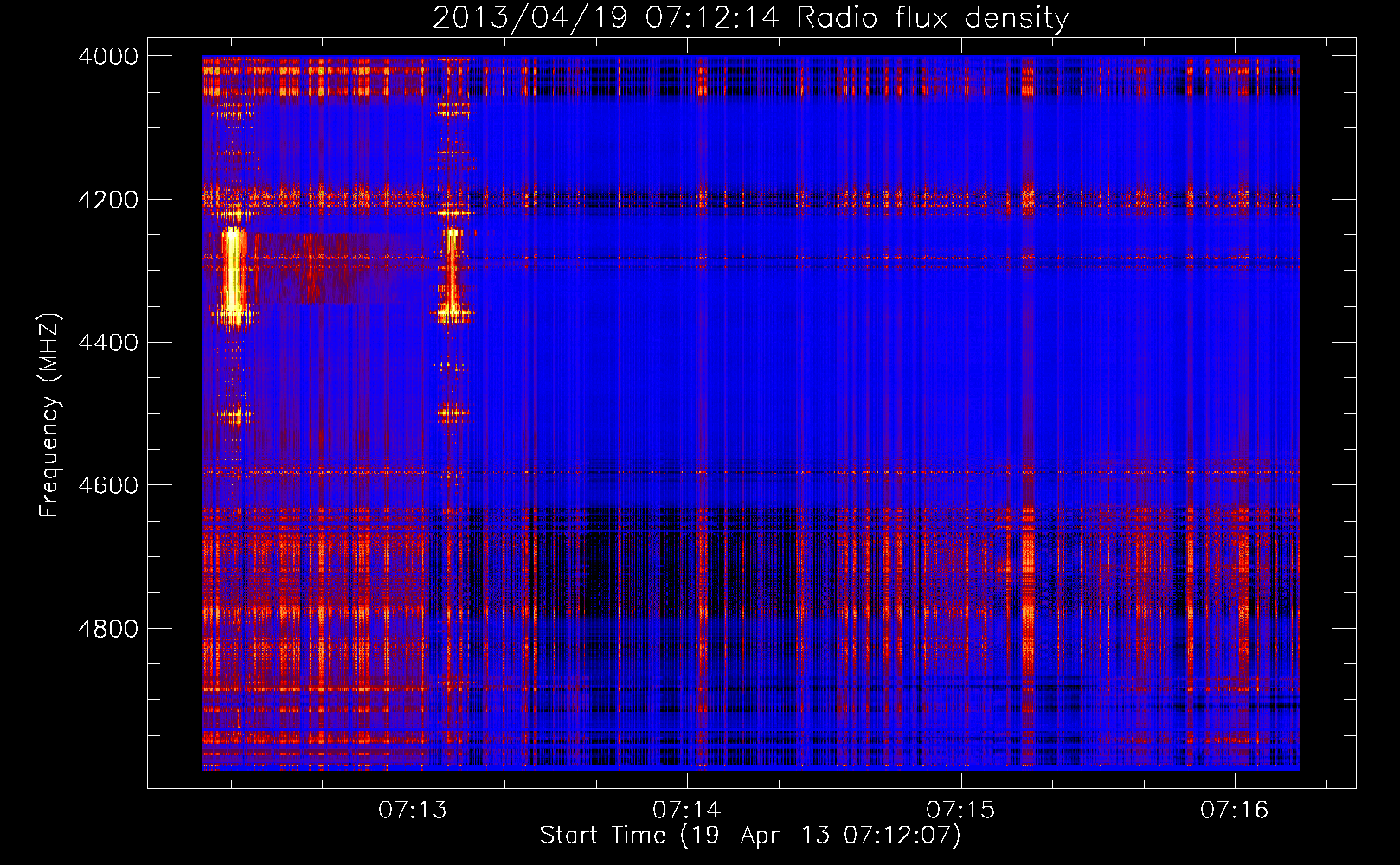This screenshot has width=1400, height=865.
Task: Select the 4800 frequency axis label
Action: point(108,629)
